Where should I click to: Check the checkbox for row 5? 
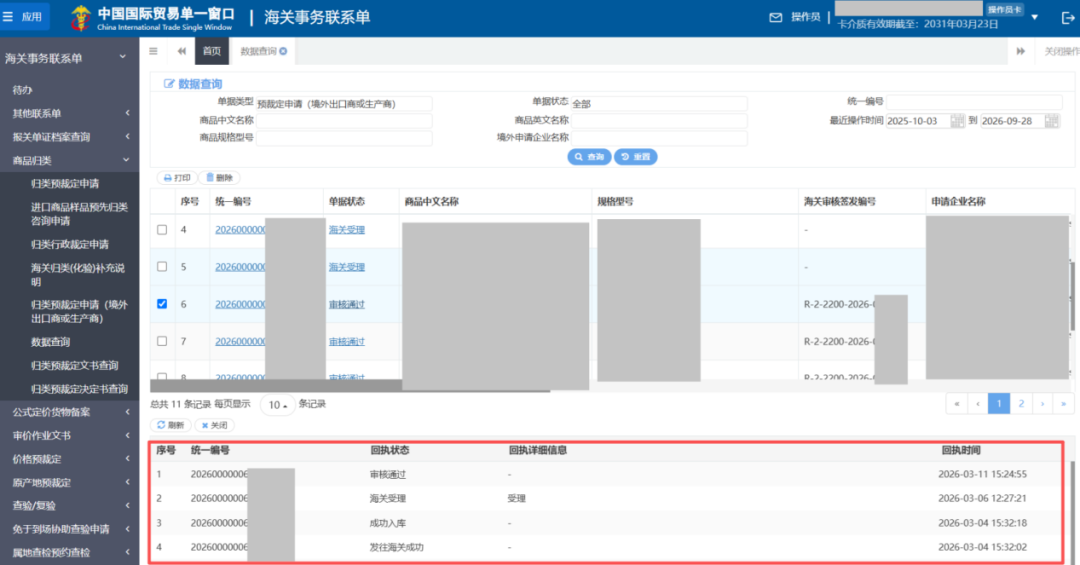pos(162,267)
